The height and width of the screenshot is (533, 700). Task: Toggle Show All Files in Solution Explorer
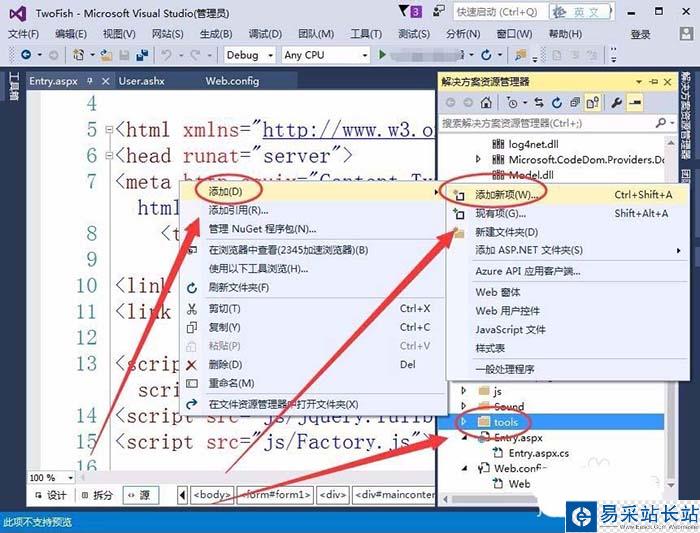(593, 103)
